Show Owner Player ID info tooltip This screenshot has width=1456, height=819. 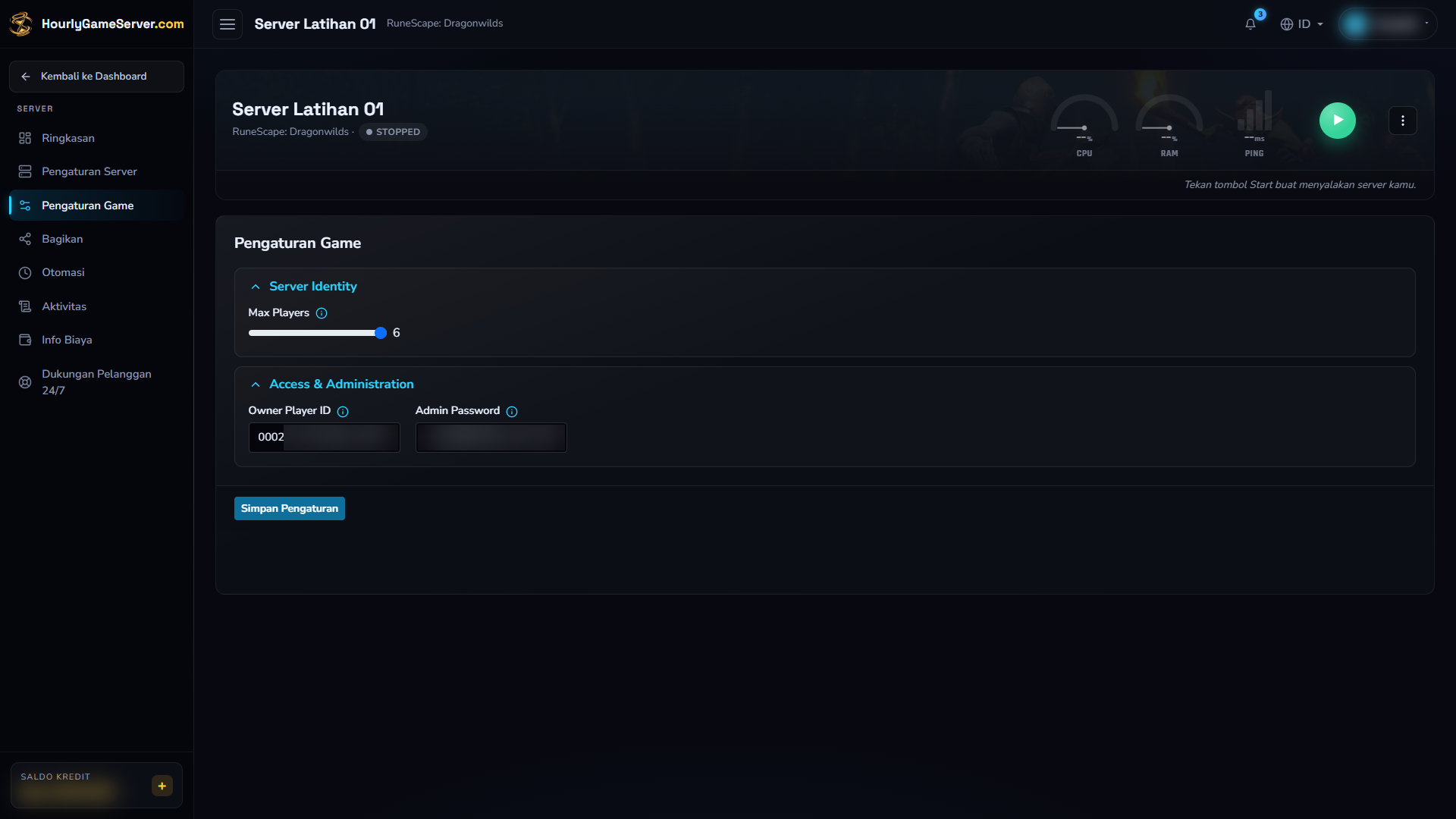(343, 412)
